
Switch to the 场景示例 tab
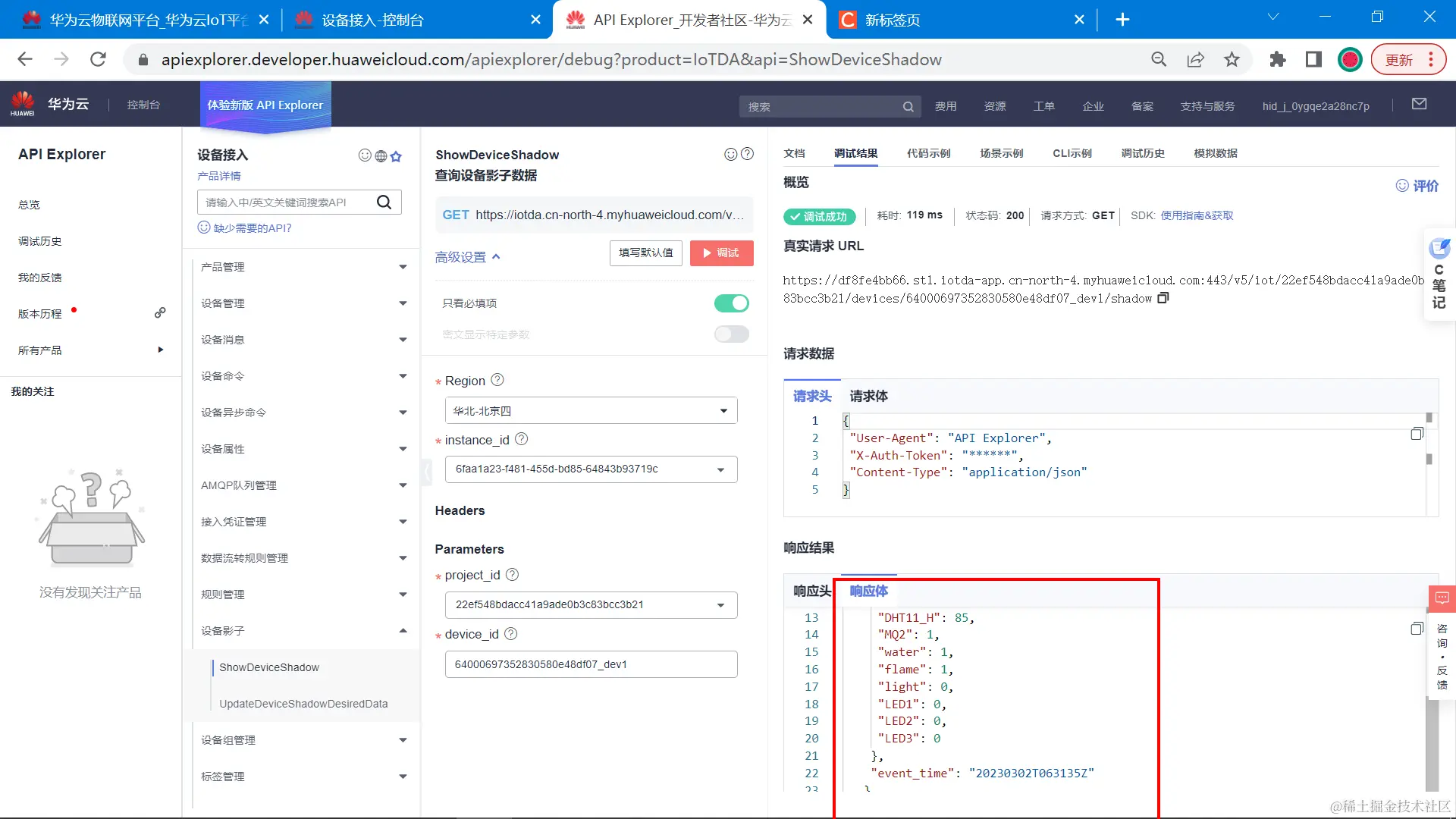1001,153
